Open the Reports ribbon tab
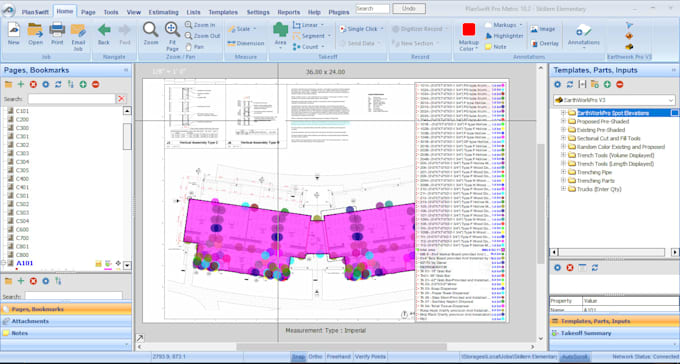This screenshot has height=364, width=680. 288,12
